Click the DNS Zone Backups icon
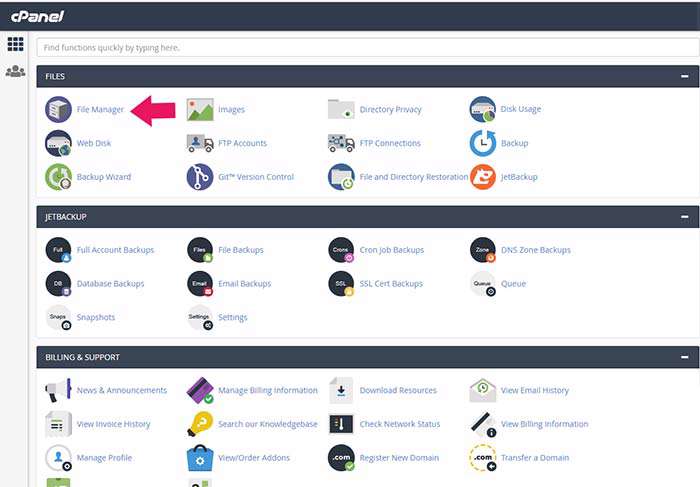 (x=483, y=250)
